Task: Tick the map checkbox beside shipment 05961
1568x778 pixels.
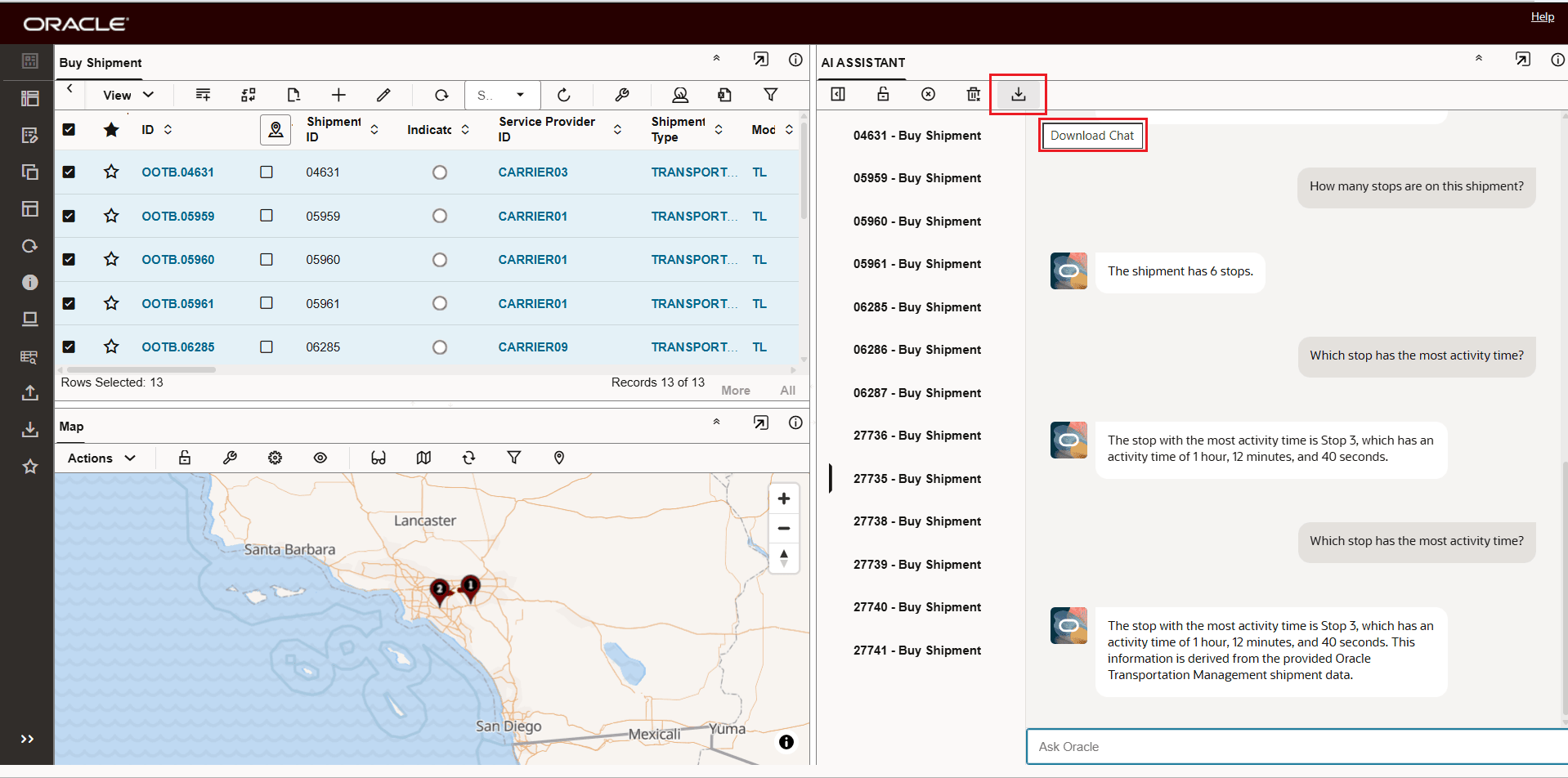Action: (267, 303)
